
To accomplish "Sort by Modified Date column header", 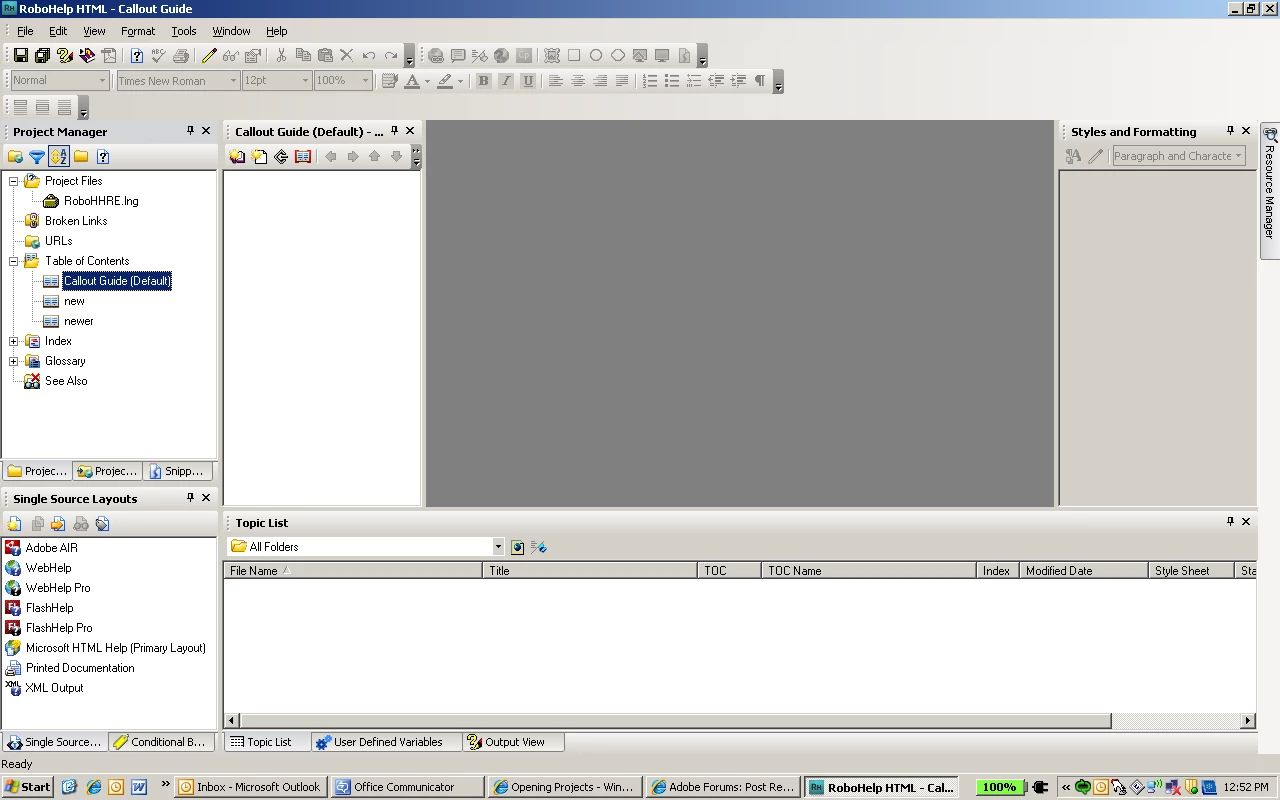I will pyautogui.click(x=1084, y=571).
